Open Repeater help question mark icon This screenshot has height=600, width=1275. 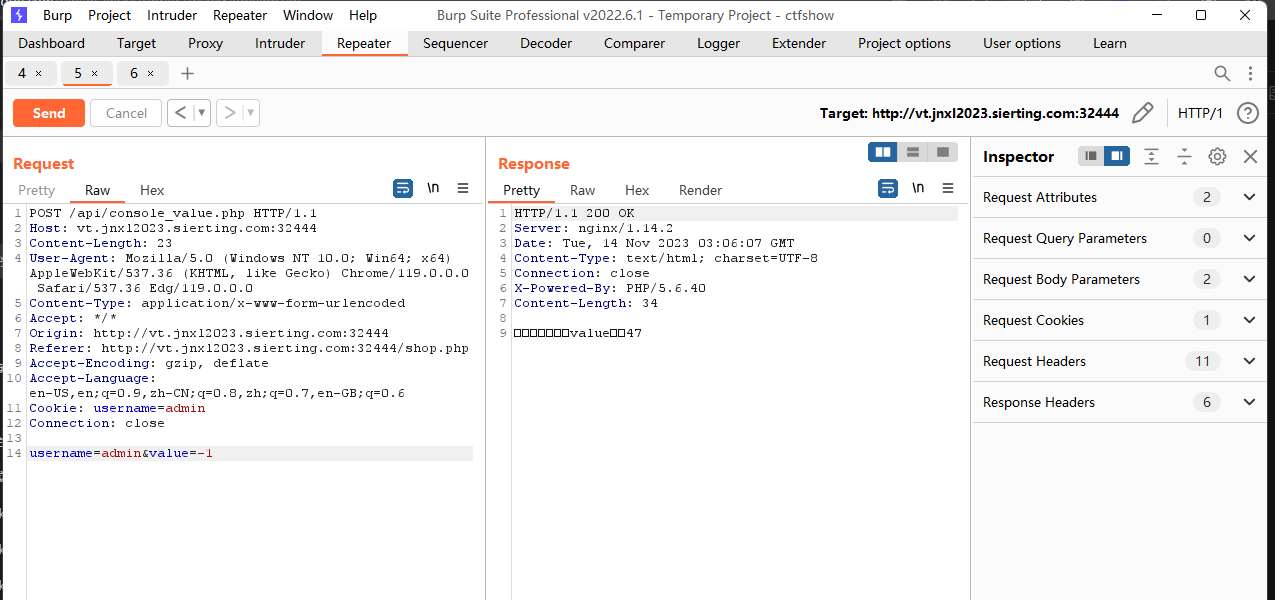[1247, 113]
